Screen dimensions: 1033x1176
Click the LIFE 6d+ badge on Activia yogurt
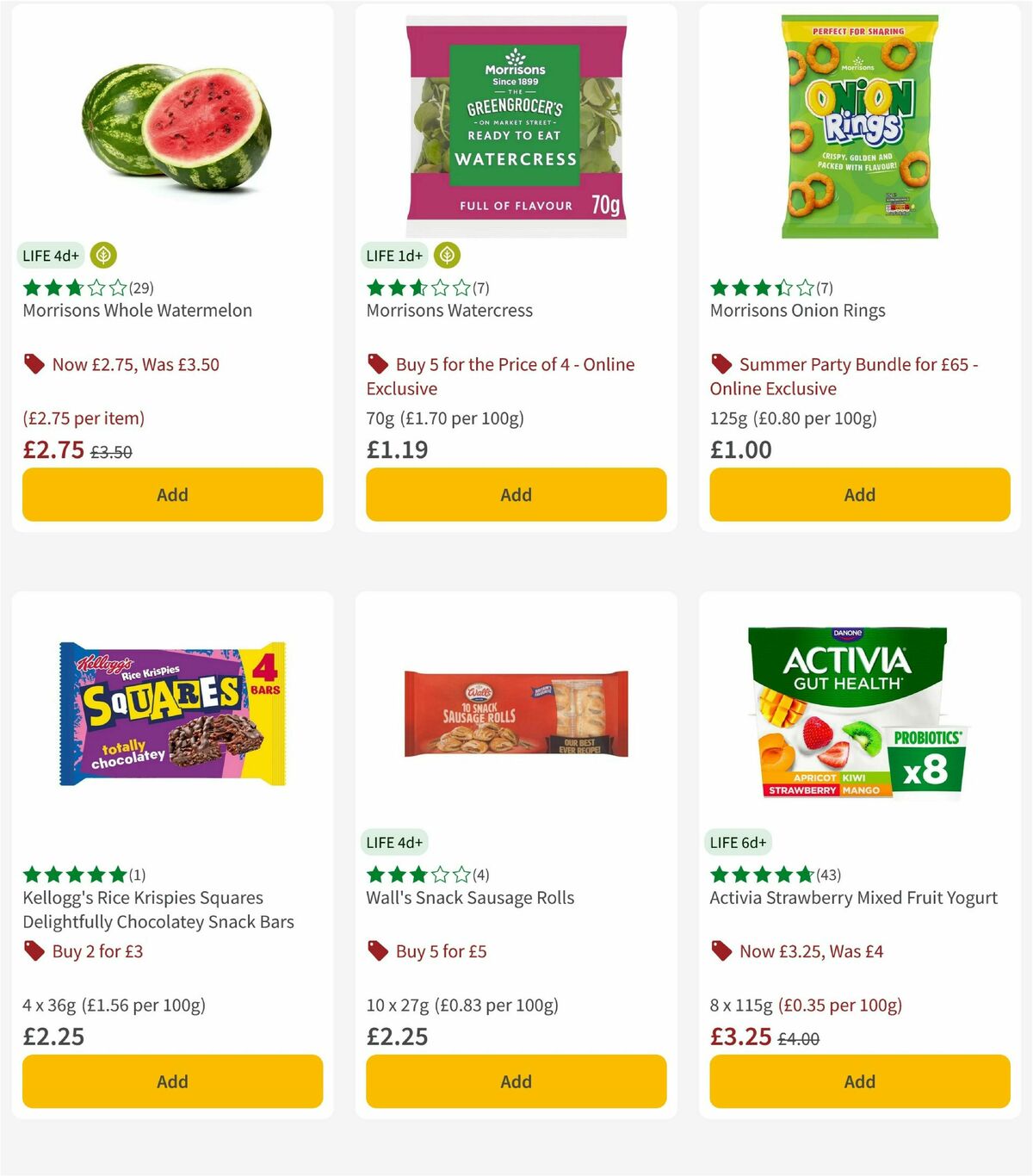[738, 842]
